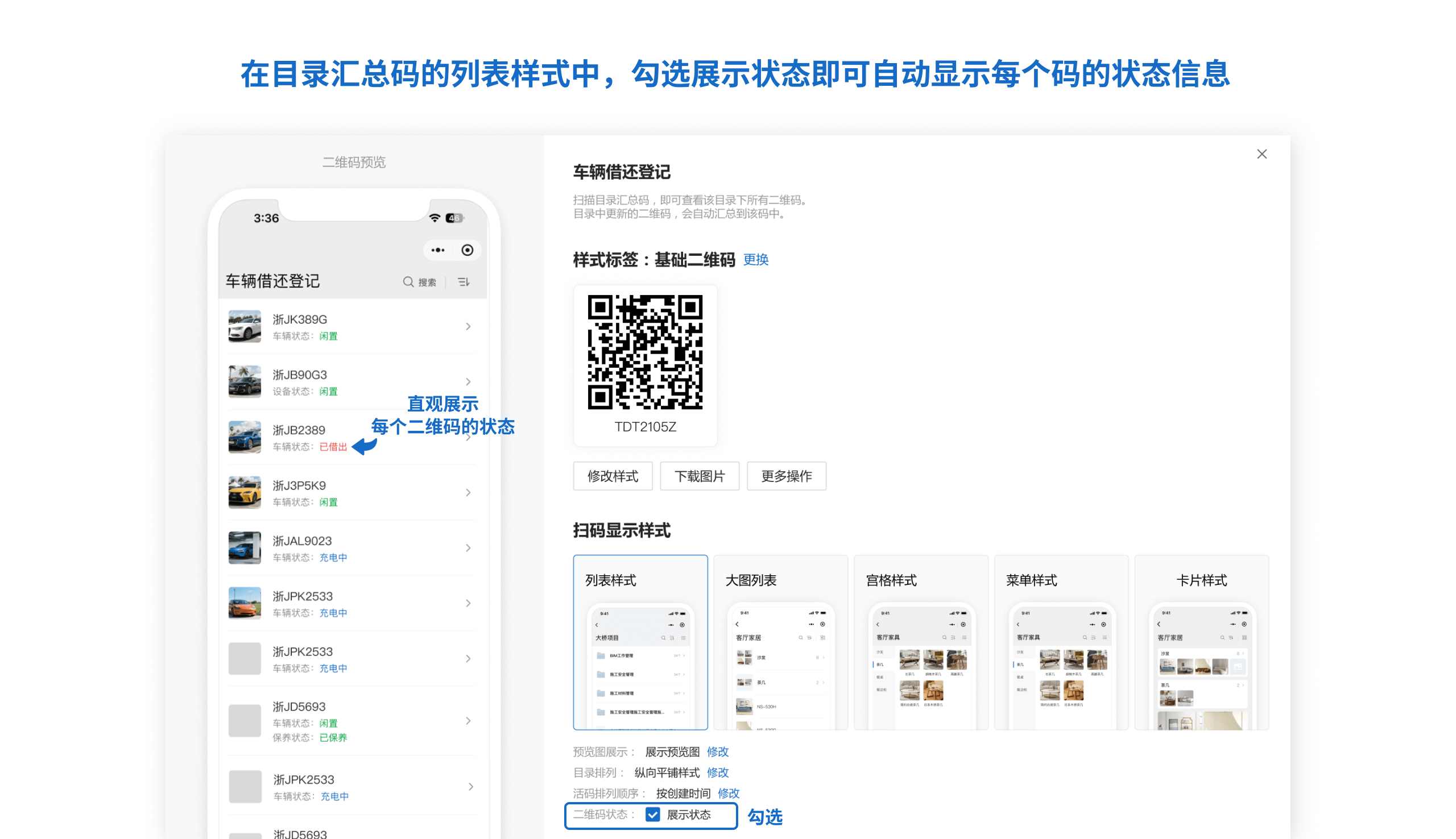Click the 浙J3P5K9 yellow car thumbnail

245,492
